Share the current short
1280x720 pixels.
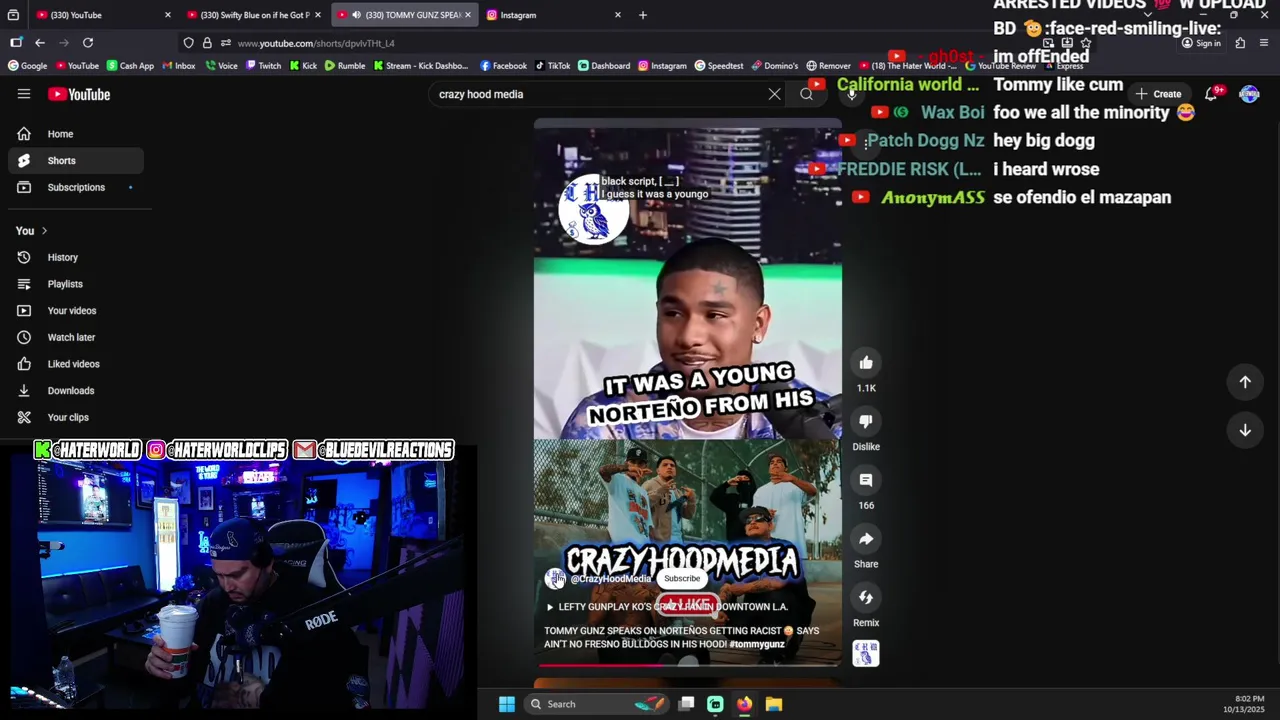pos(866,539)
